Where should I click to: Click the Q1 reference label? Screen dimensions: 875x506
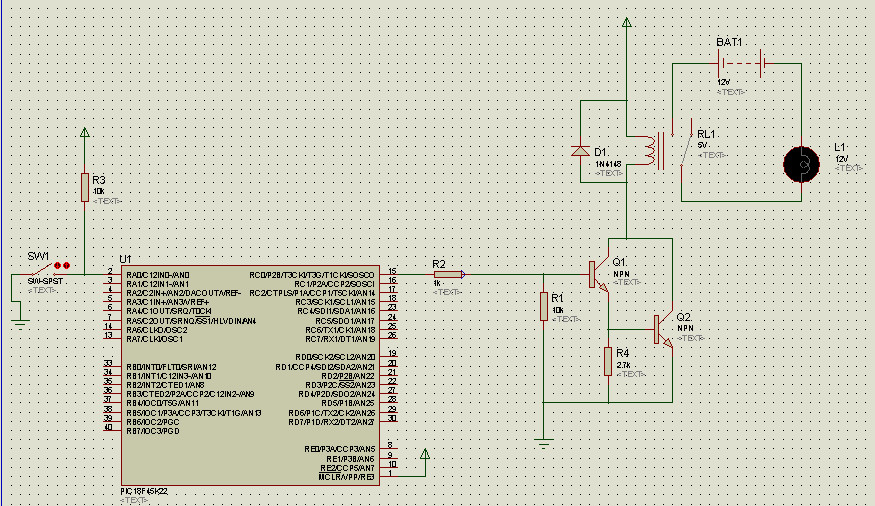(619, 262)
